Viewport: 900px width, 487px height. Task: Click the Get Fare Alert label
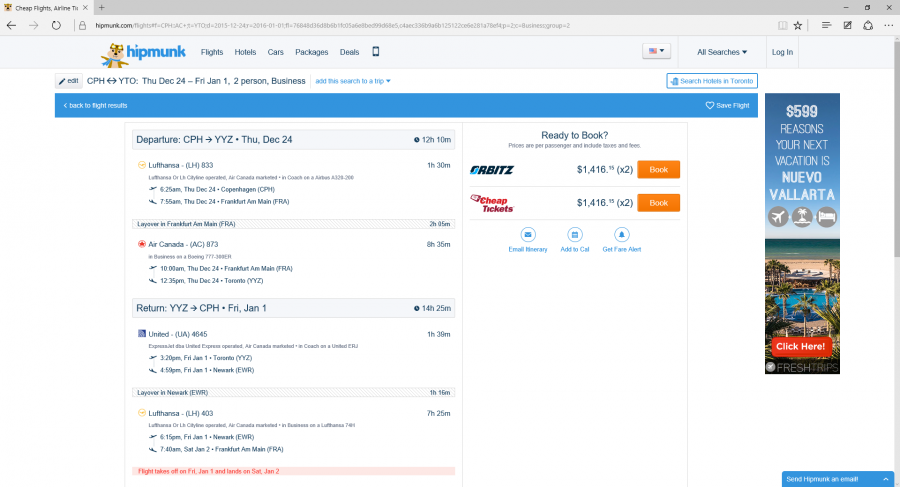pos(622,249)
